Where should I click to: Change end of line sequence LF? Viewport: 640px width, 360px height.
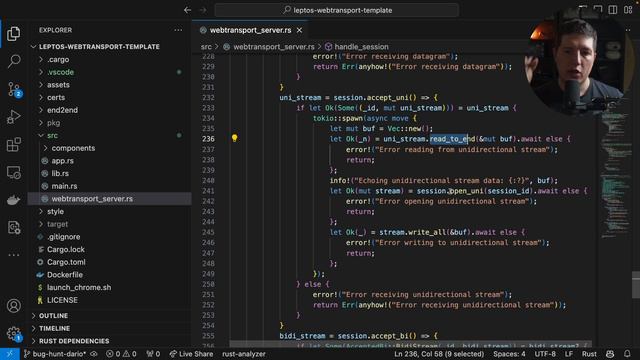click(569, 354)
